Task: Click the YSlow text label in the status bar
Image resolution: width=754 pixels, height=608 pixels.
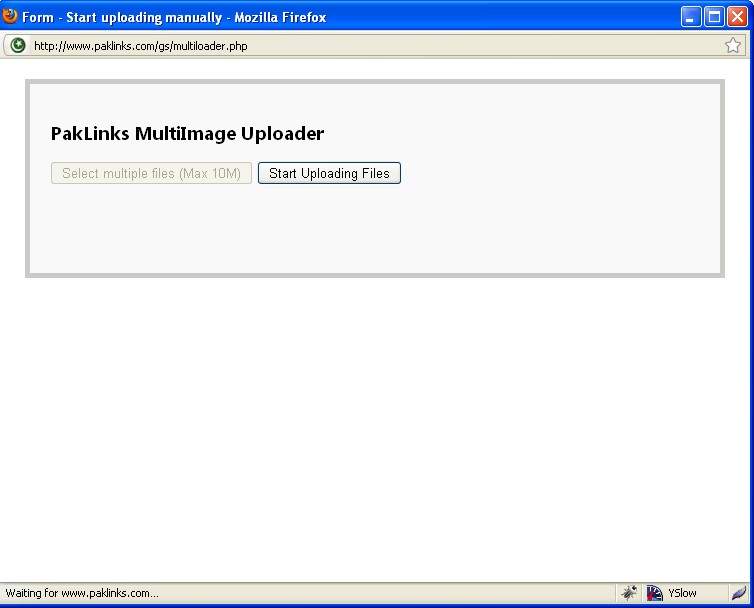Action: click(682, 593)
